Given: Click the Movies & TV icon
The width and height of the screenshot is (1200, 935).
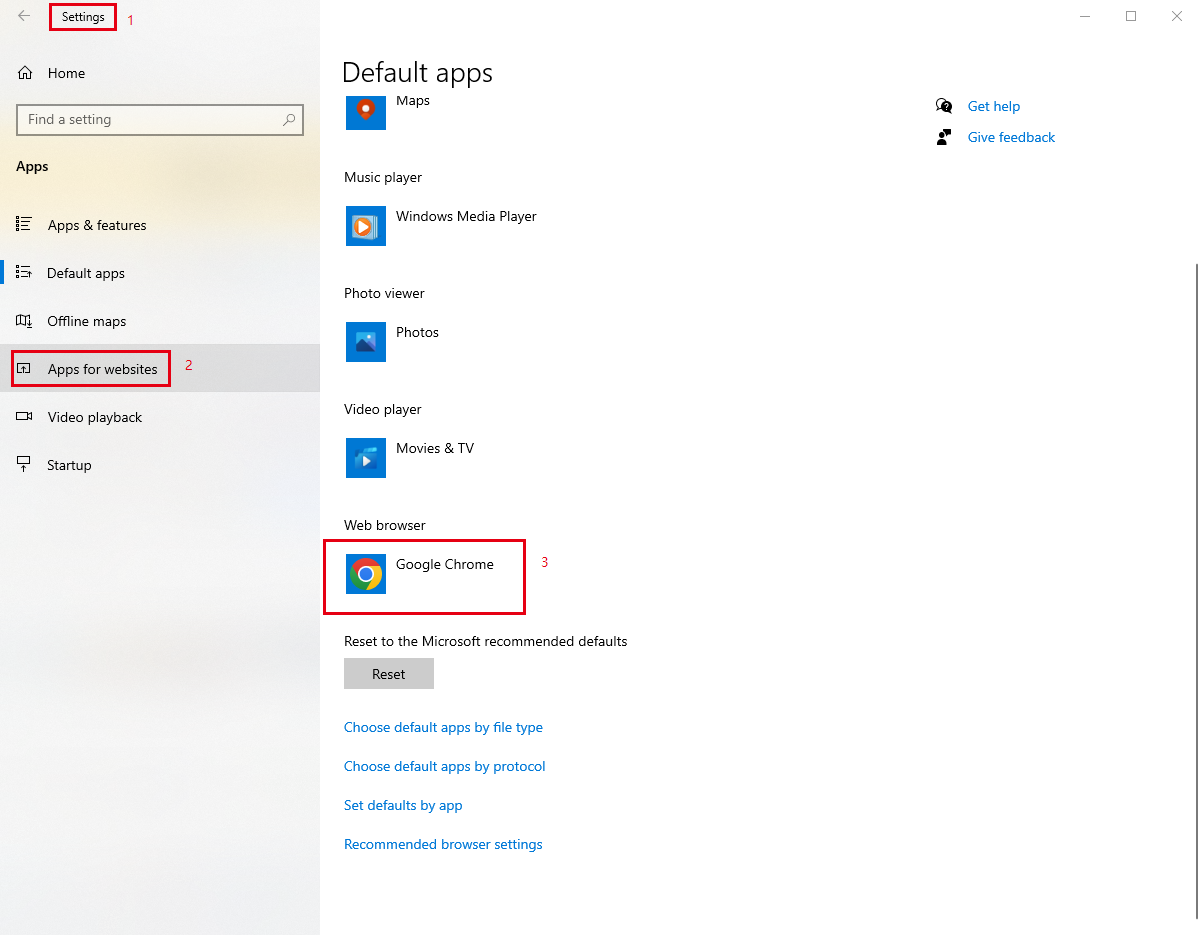Looking at the screenshot, I should [366, 458].
